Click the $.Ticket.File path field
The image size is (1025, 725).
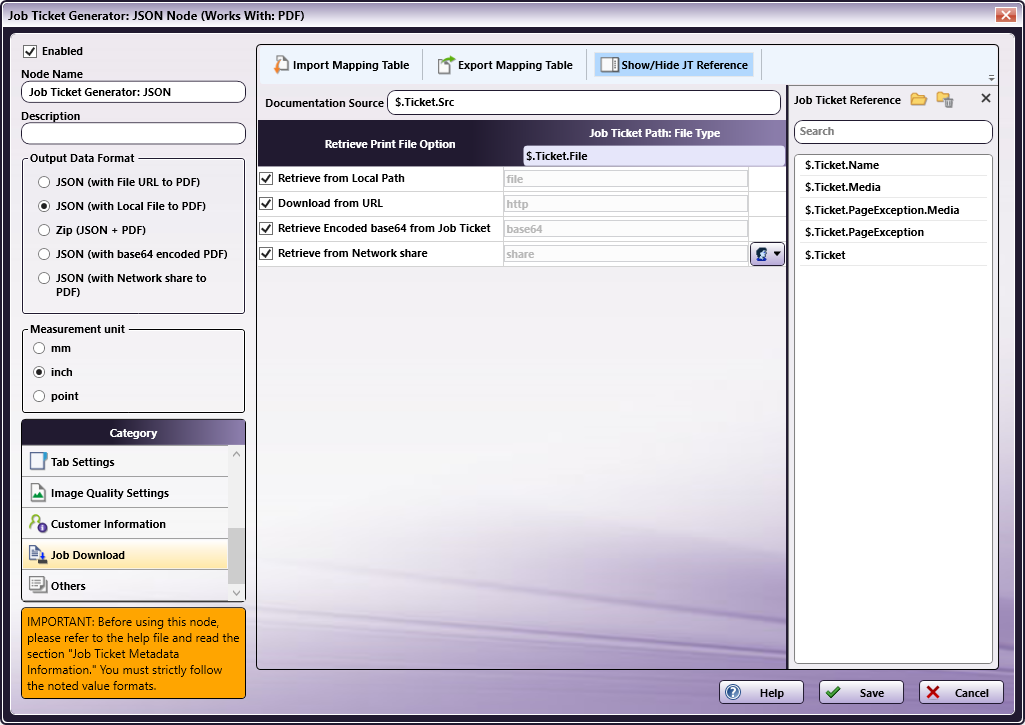point(654,156)
